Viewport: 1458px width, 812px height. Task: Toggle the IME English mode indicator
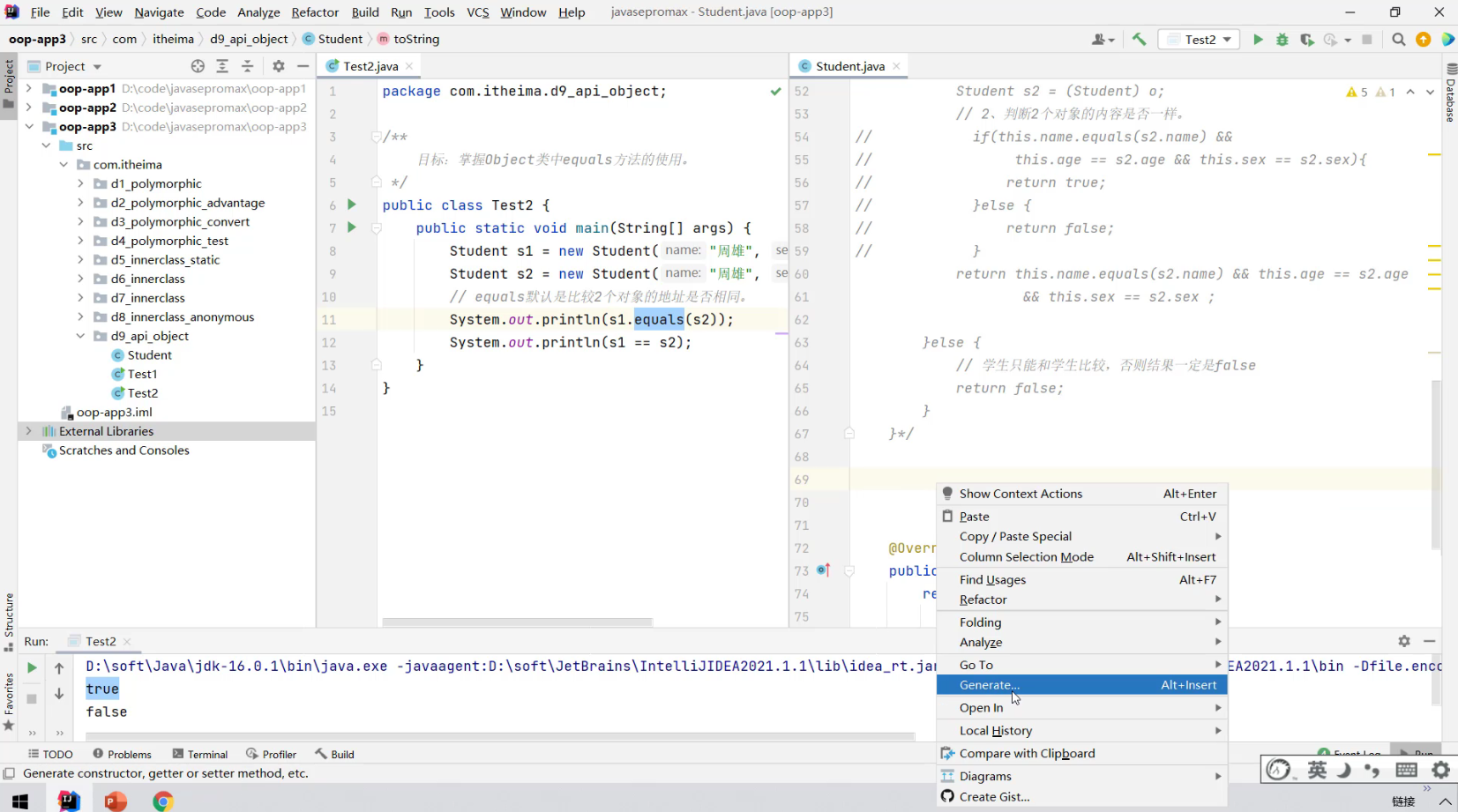pyautogui.click(x=1317, y=770)
